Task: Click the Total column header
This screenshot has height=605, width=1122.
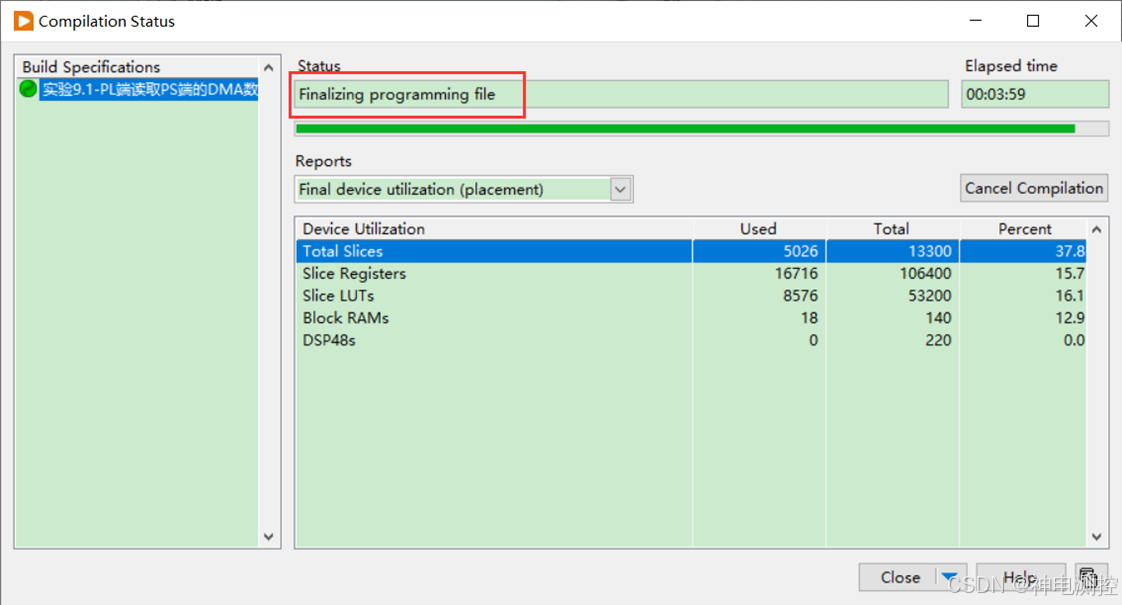Action: click(x=892, y=229)
